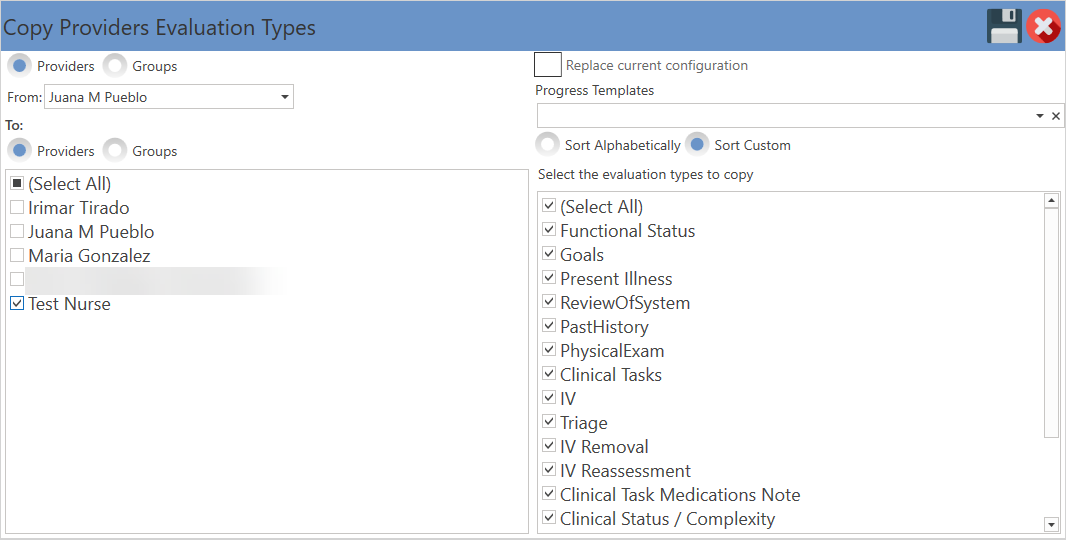1066x540 pixels.
Task: Check the Replace current configuration box
Action: pos(547,65)
